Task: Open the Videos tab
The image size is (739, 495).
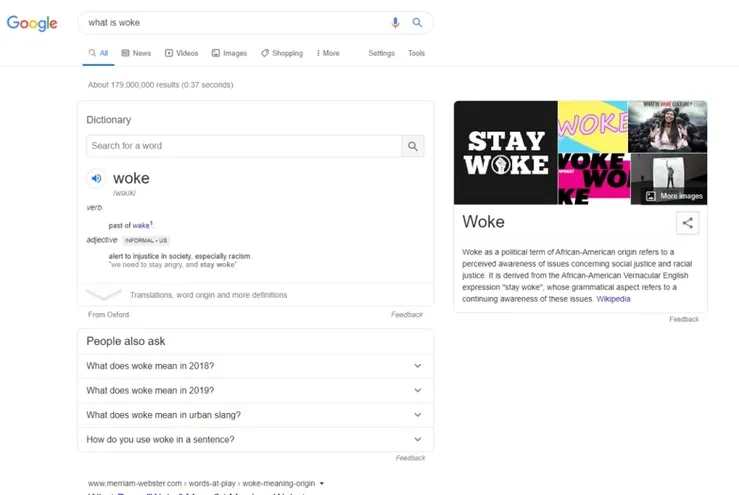Action: (181, 53)
